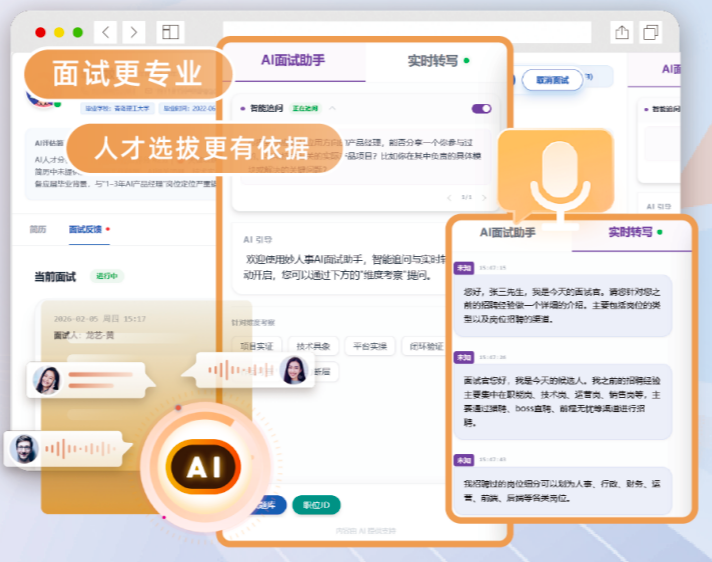Toggle the 智能追问 purple switch

click(481, 108)
